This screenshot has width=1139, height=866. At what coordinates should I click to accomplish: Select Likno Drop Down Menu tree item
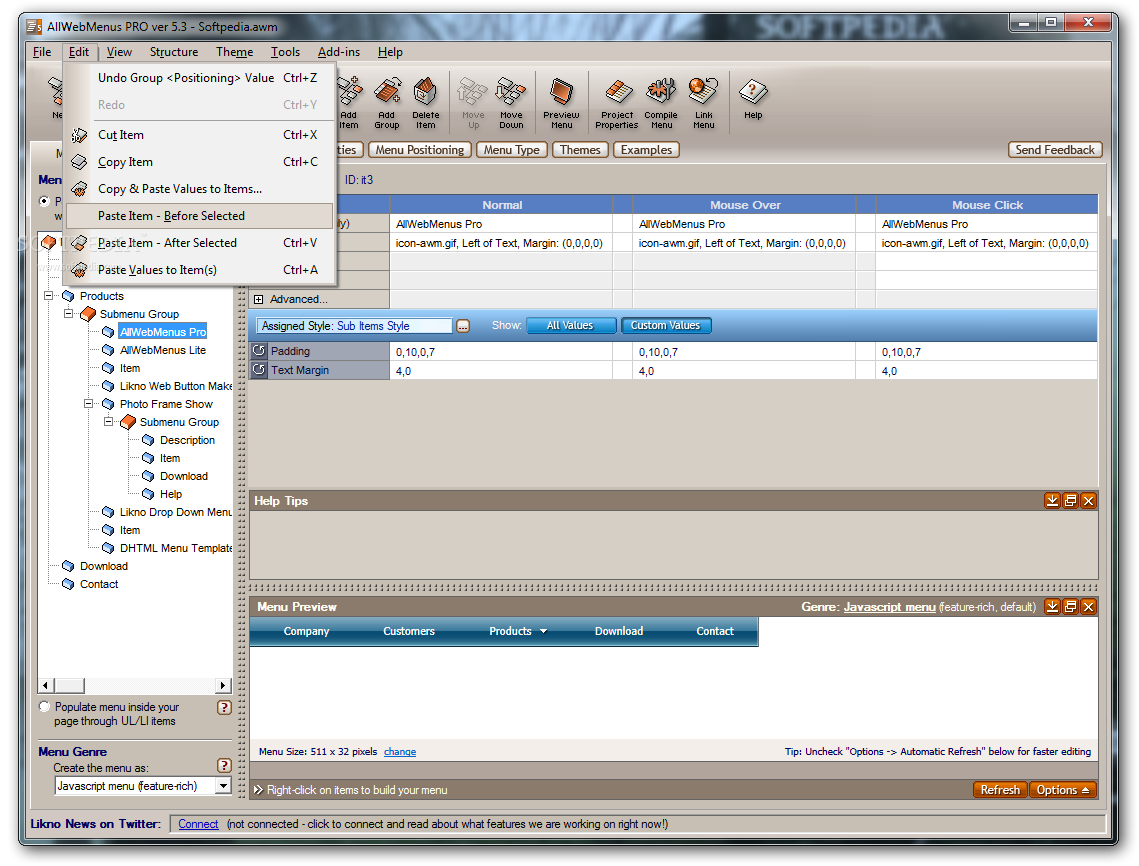coord(176,512)
